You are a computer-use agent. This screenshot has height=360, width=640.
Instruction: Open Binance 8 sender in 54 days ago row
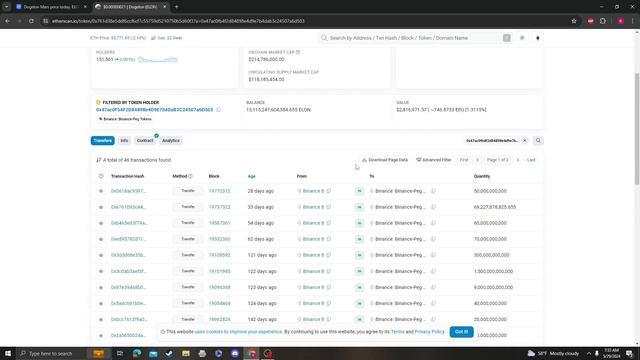[313, 223]
